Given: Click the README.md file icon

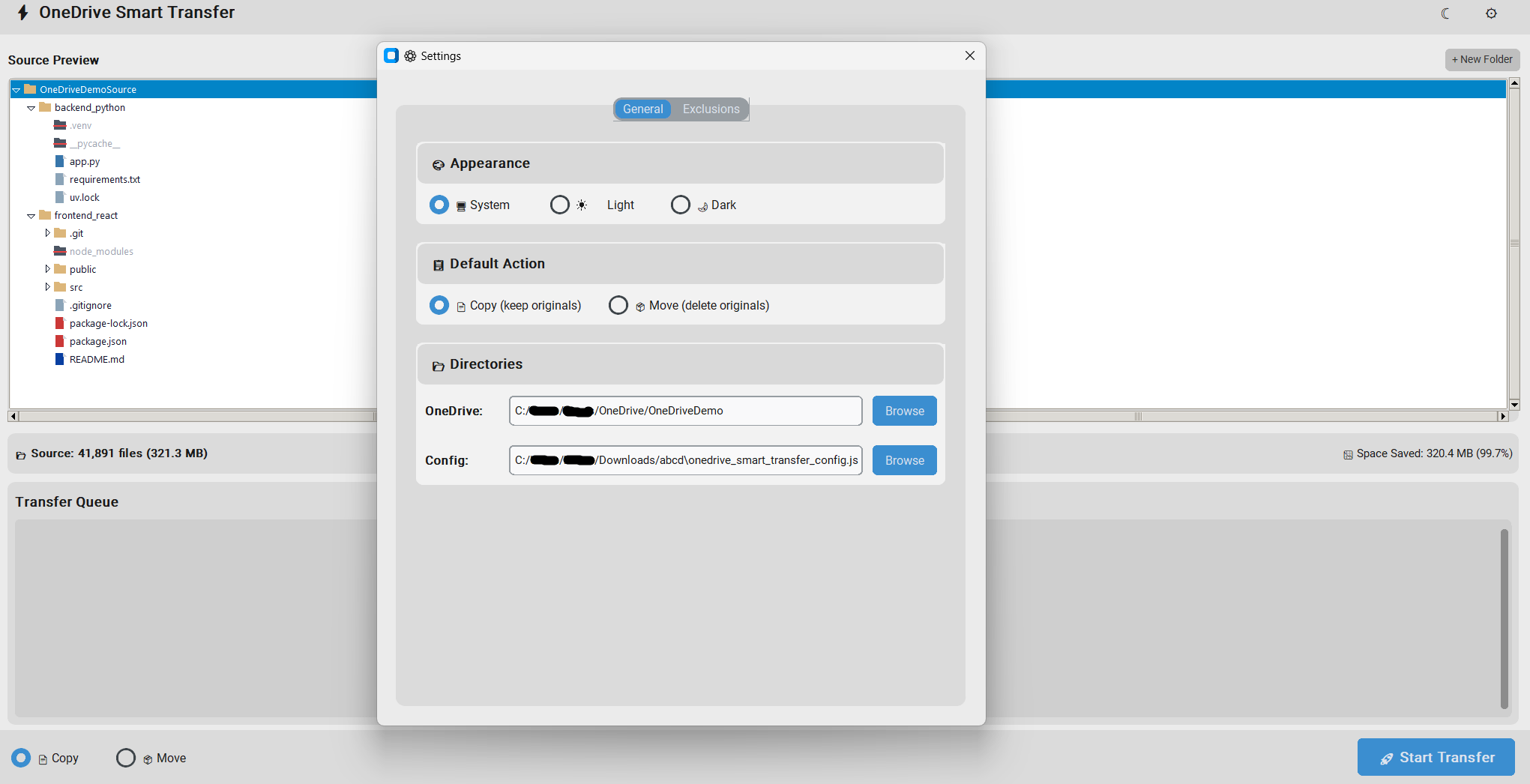Looking at the screenshot, I should (x=60, y=359).
